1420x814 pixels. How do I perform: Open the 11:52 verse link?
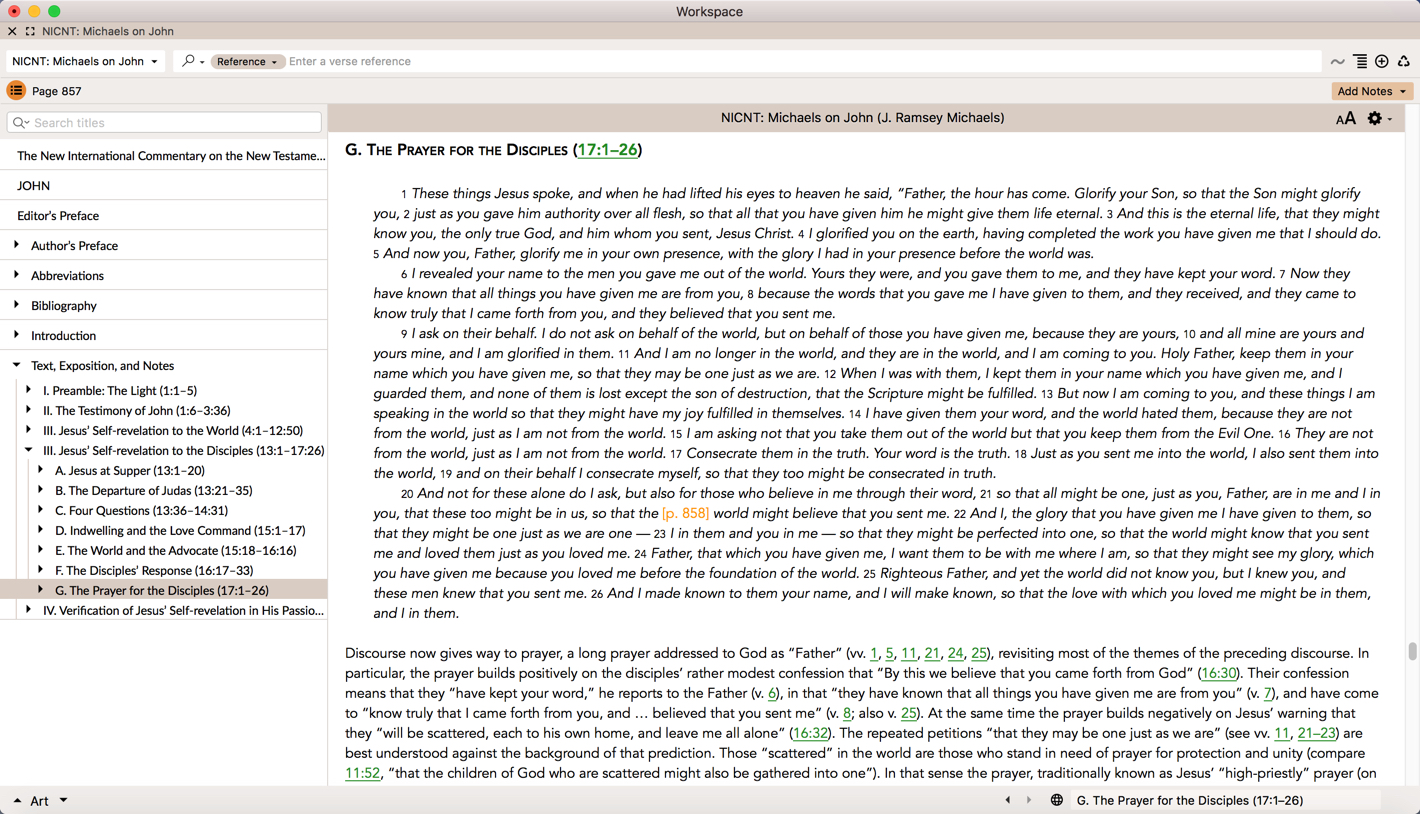tap(363, 773)
